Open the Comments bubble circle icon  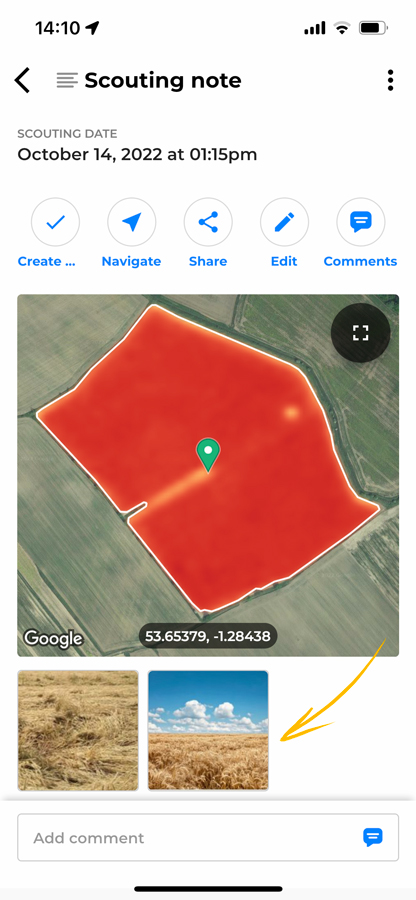360,222
